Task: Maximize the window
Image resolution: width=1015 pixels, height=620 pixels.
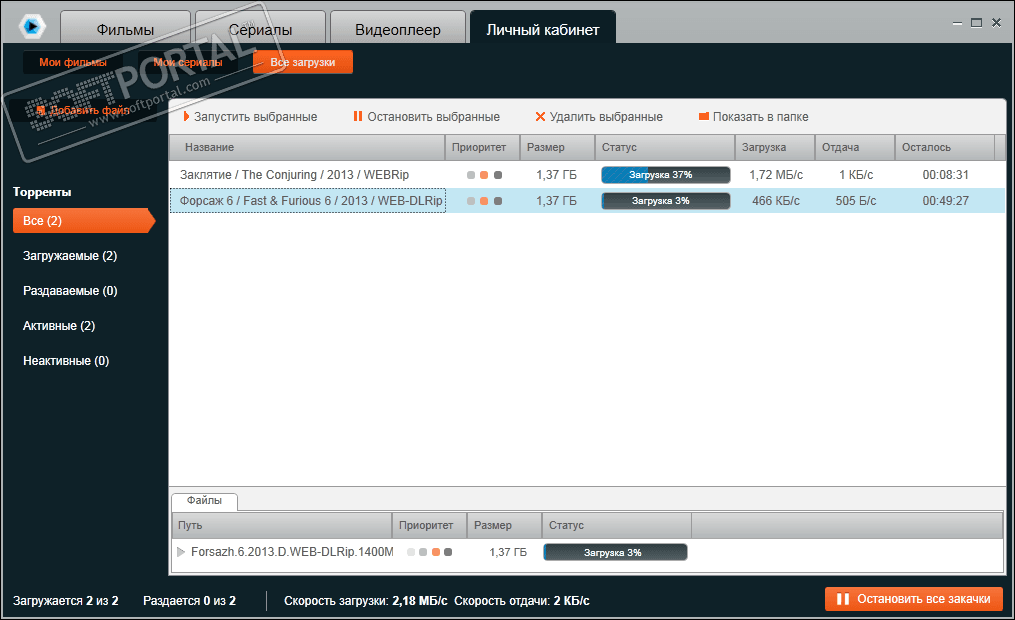Action: 977,23
